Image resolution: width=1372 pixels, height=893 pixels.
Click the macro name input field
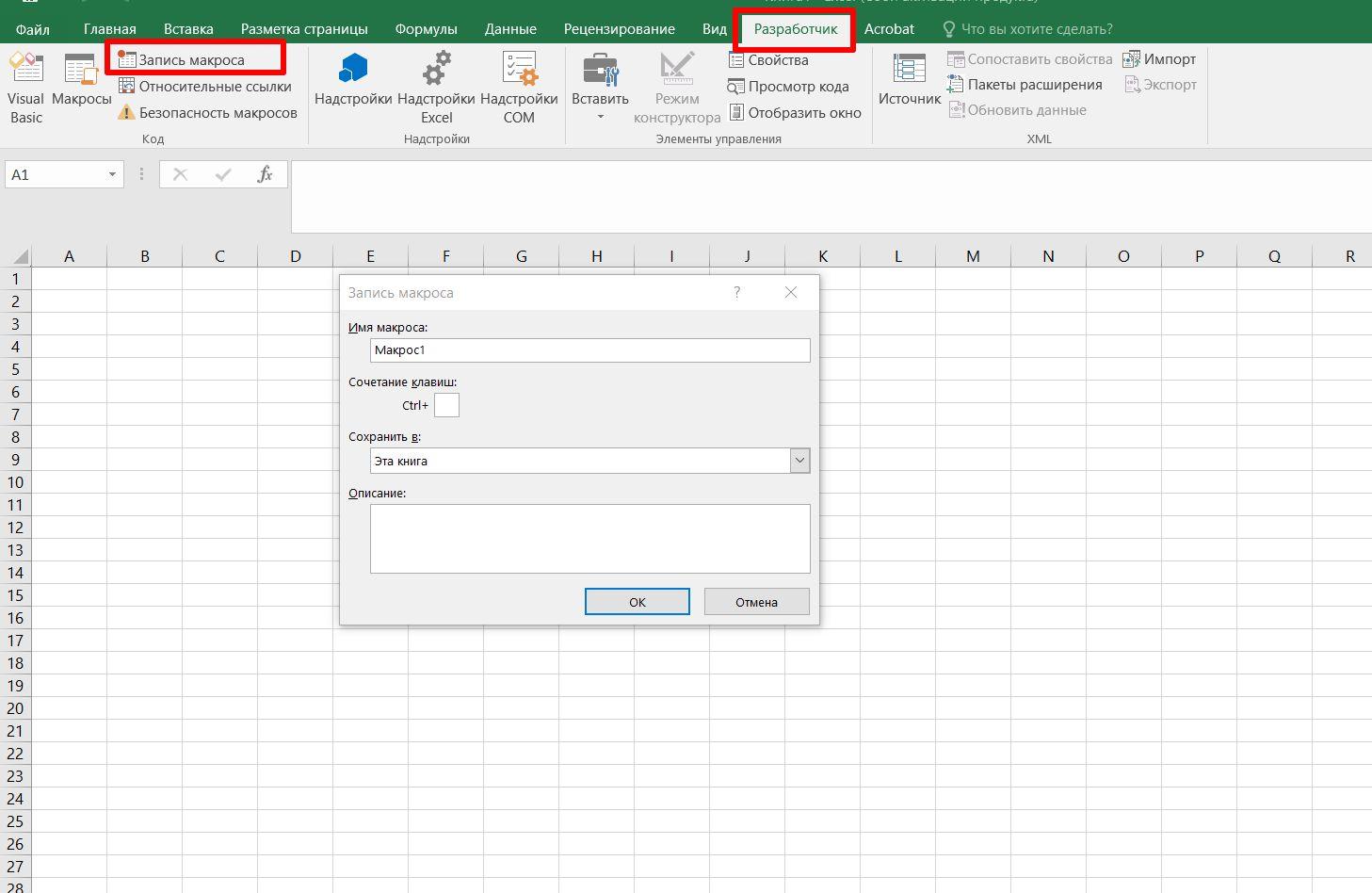tap(589, 350)
